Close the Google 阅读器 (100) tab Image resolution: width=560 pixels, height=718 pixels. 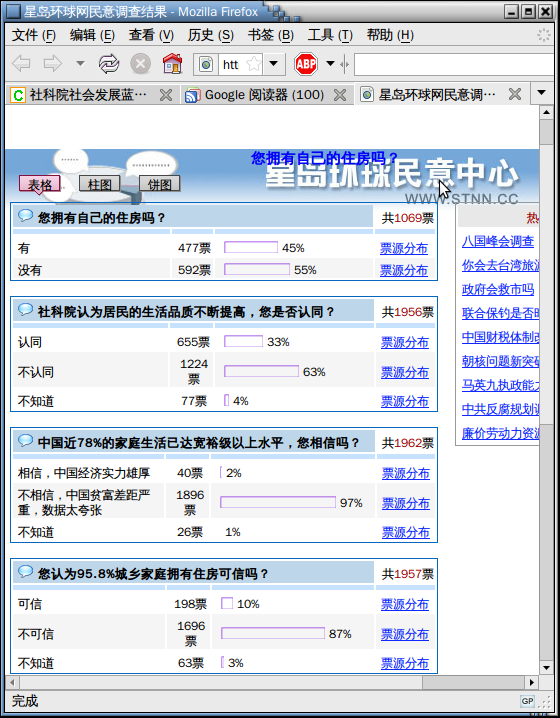coord(340,95)
